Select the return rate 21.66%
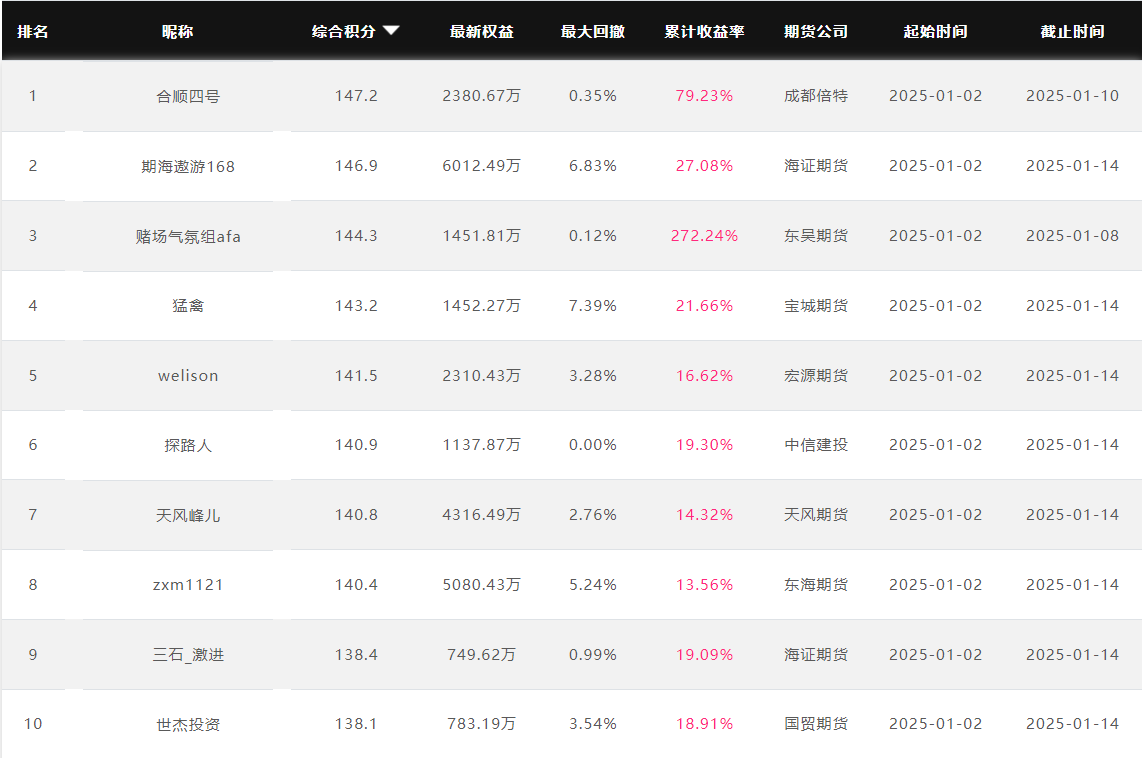 pyautogui.click(x=704, y=306)
